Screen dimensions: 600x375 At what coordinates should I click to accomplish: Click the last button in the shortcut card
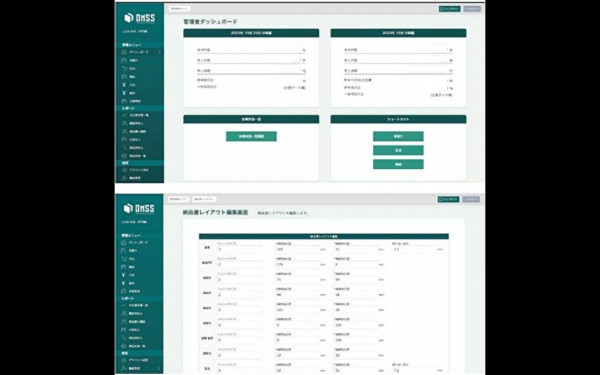tap(398, 164)
